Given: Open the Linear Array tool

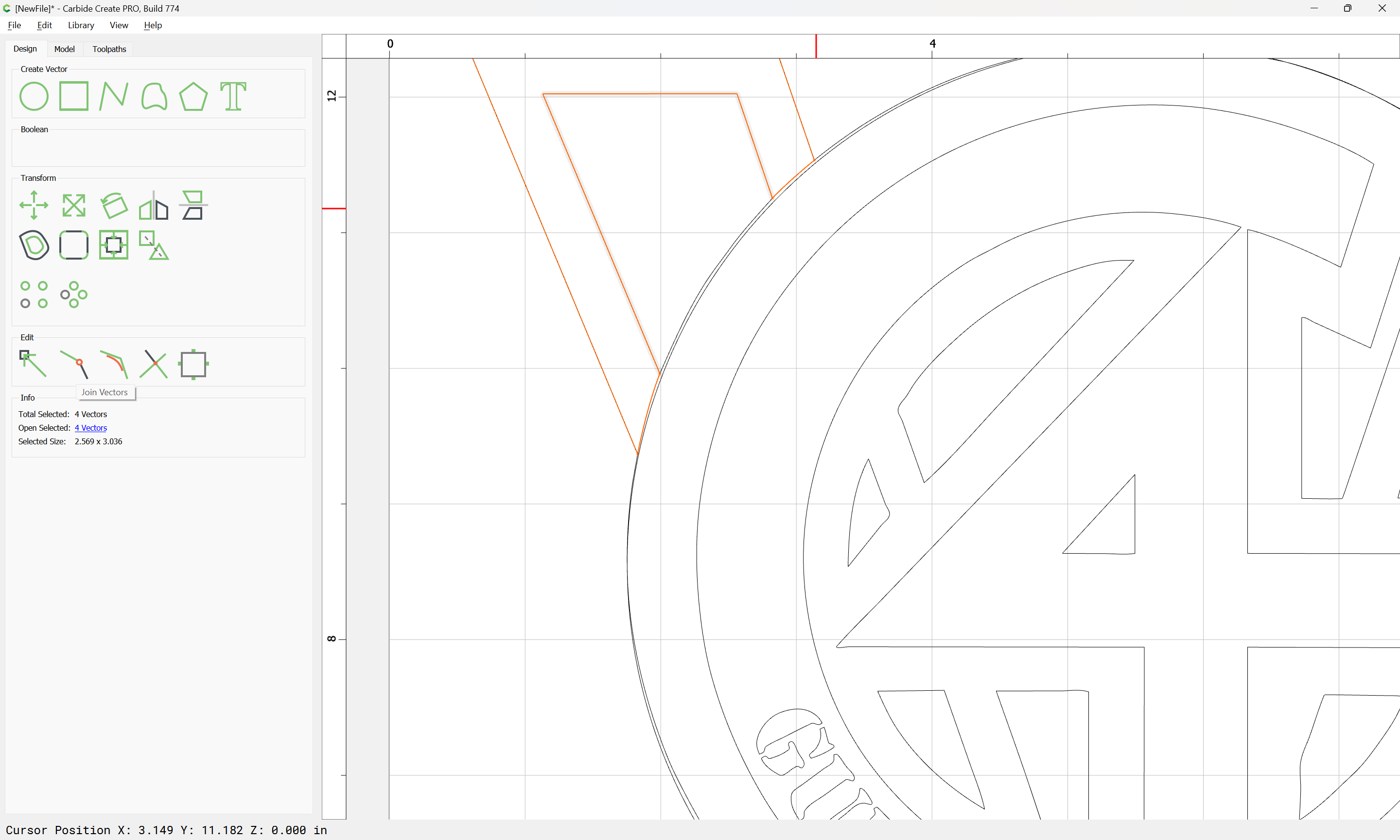Looking at the screenshot, I should click(x=34, y=294).
